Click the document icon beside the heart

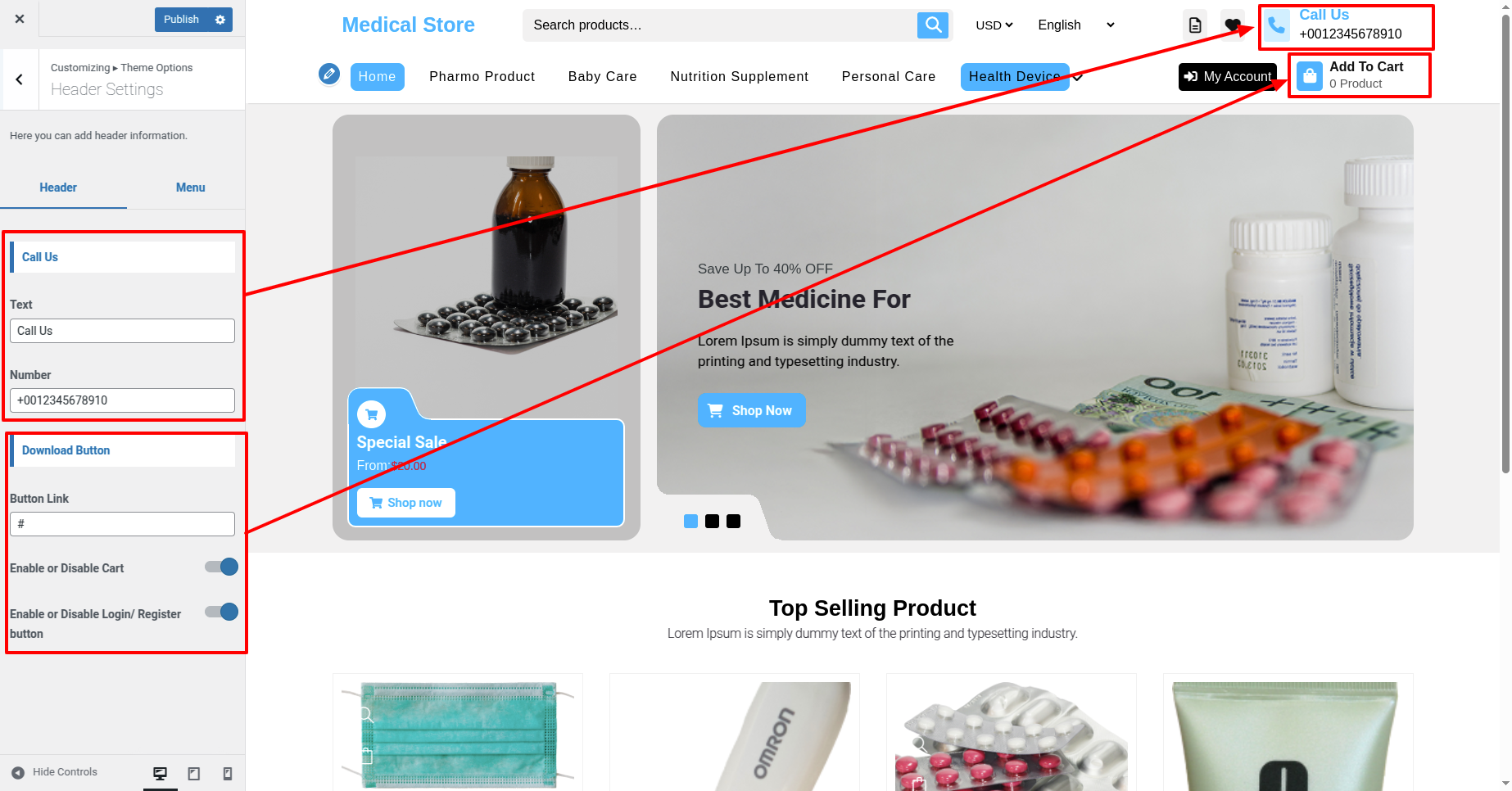click(1195, 25)
